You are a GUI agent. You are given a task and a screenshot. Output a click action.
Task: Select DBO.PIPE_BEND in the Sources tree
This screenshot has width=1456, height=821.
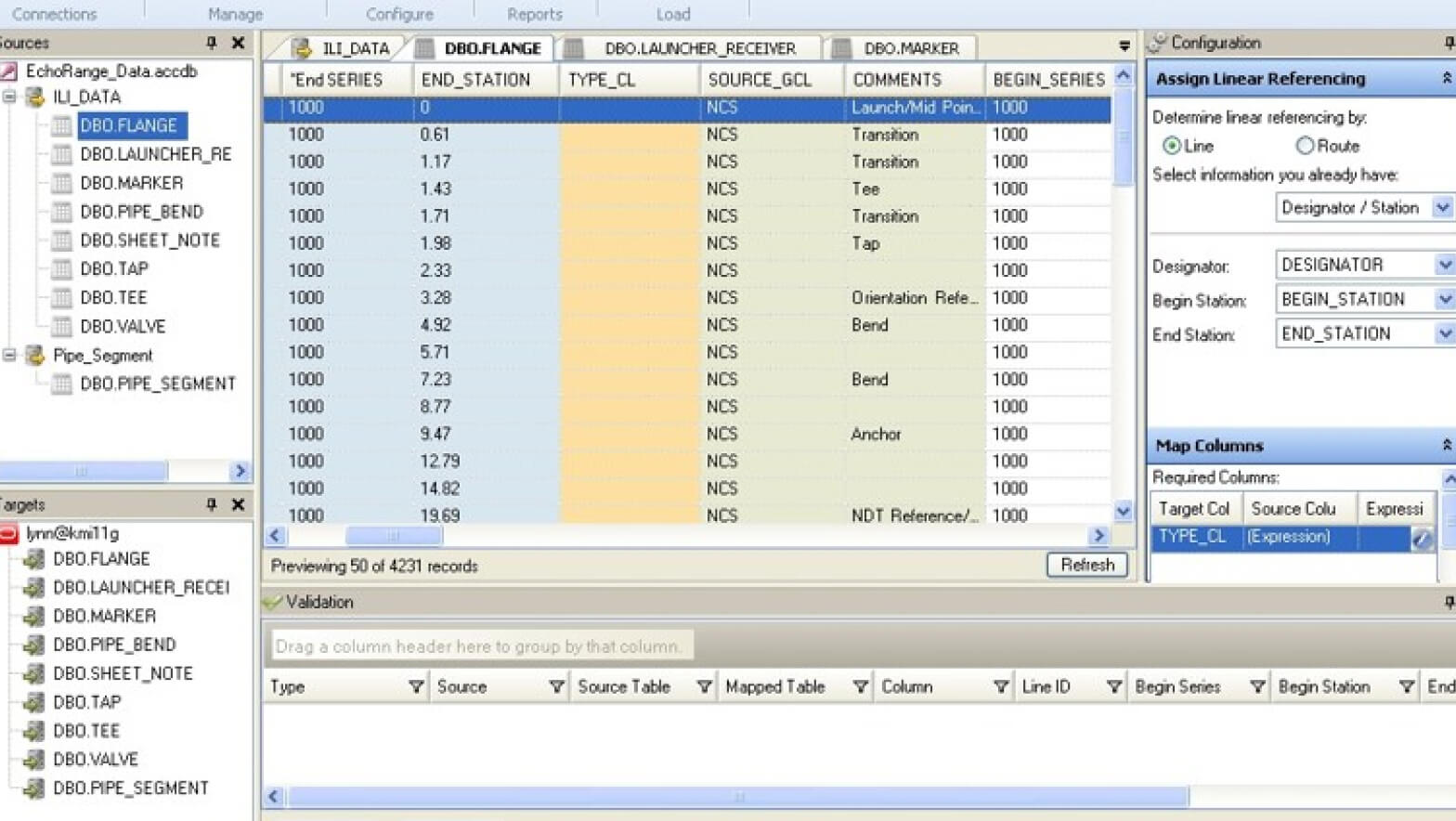pos(140,212)
